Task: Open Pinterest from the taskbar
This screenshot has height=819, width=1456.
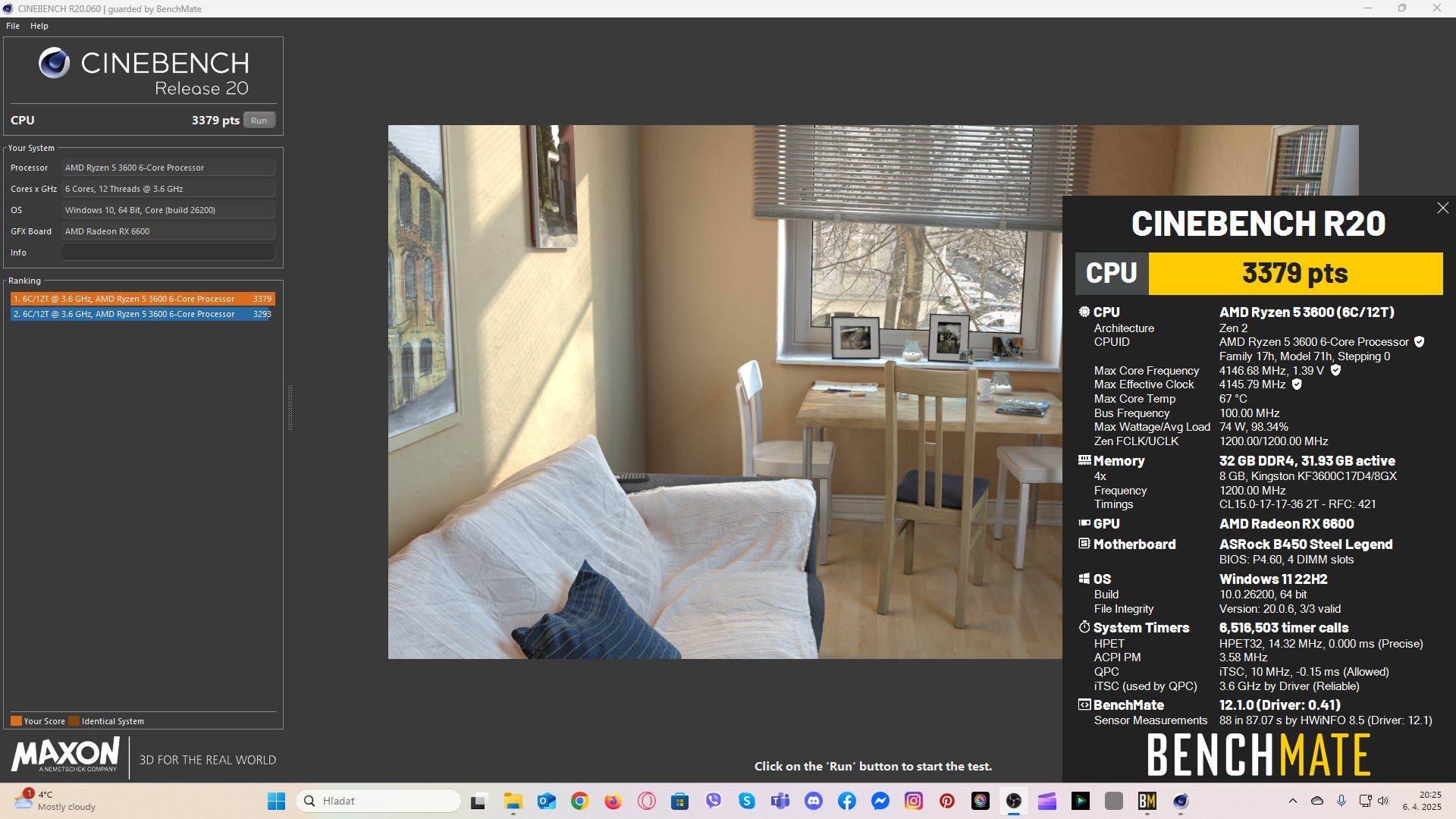Action: (x=947, y=801)
